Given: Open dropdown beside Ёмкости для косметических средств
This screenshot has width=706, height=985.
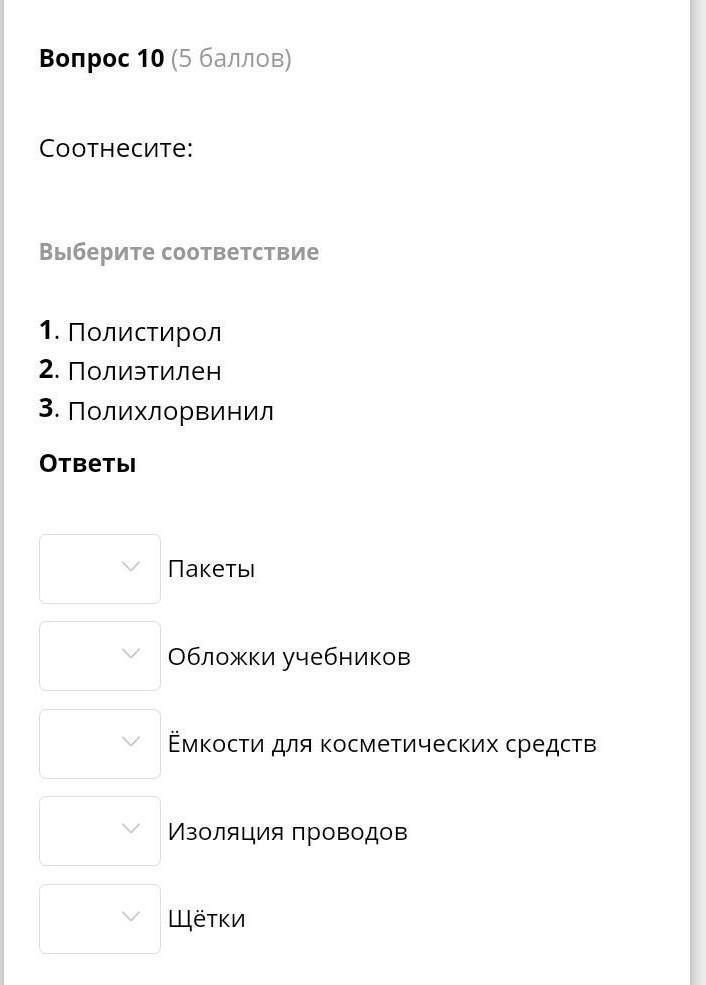Looking at the screenshot, I should click(99, 744).
